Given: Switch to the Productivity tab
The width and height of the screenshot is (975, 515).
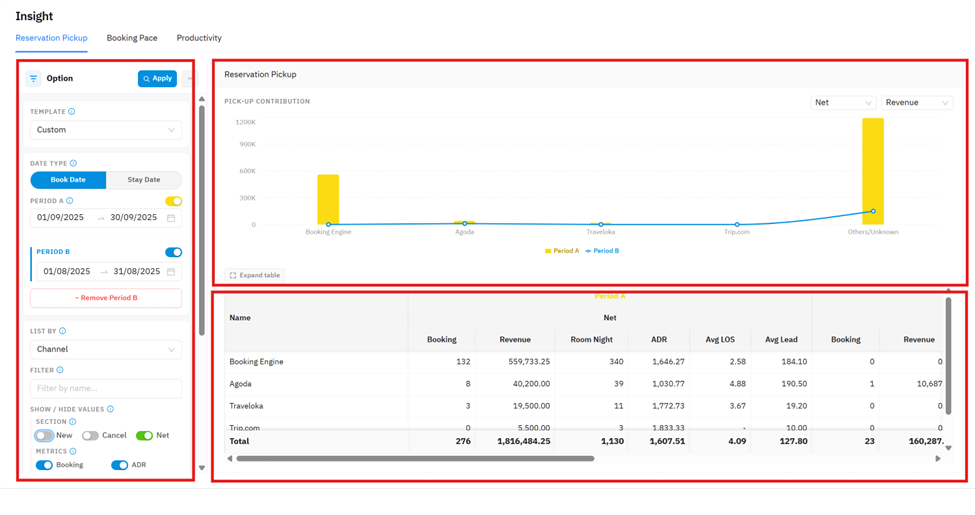Looking at the screenshot, I should click(x=199, y=38).
